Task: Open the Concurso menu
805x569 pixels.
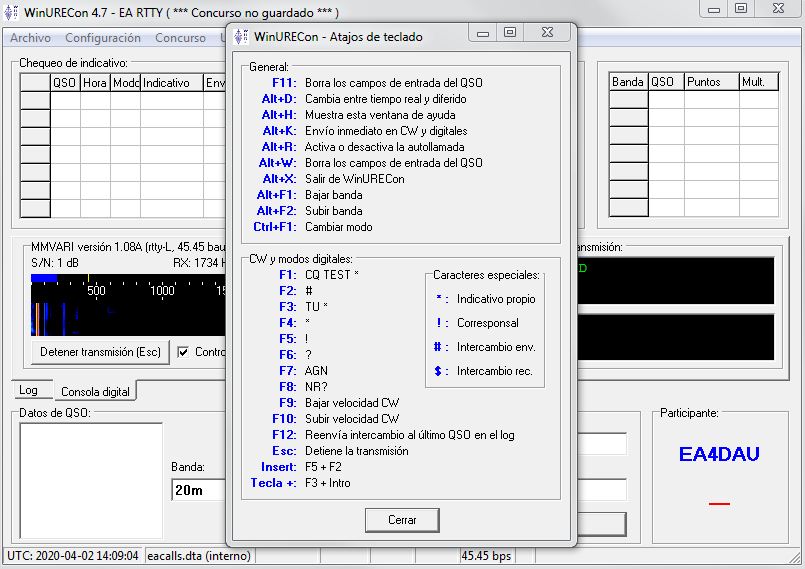Action: (x=180, y=38)
